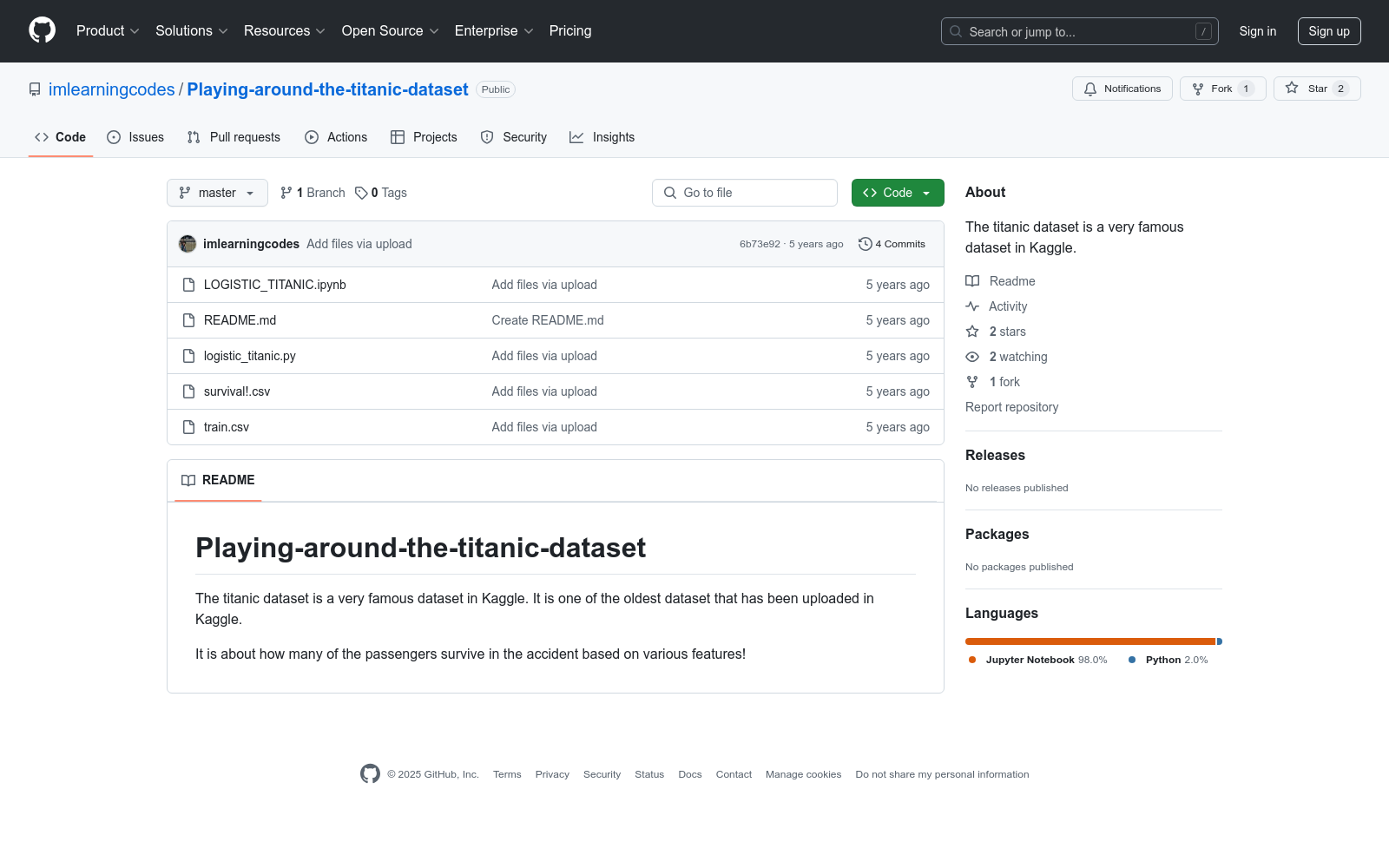Screen dimensions: 1389x868
Task: Click the search icon in the top search bar
Action: point(956,31)
